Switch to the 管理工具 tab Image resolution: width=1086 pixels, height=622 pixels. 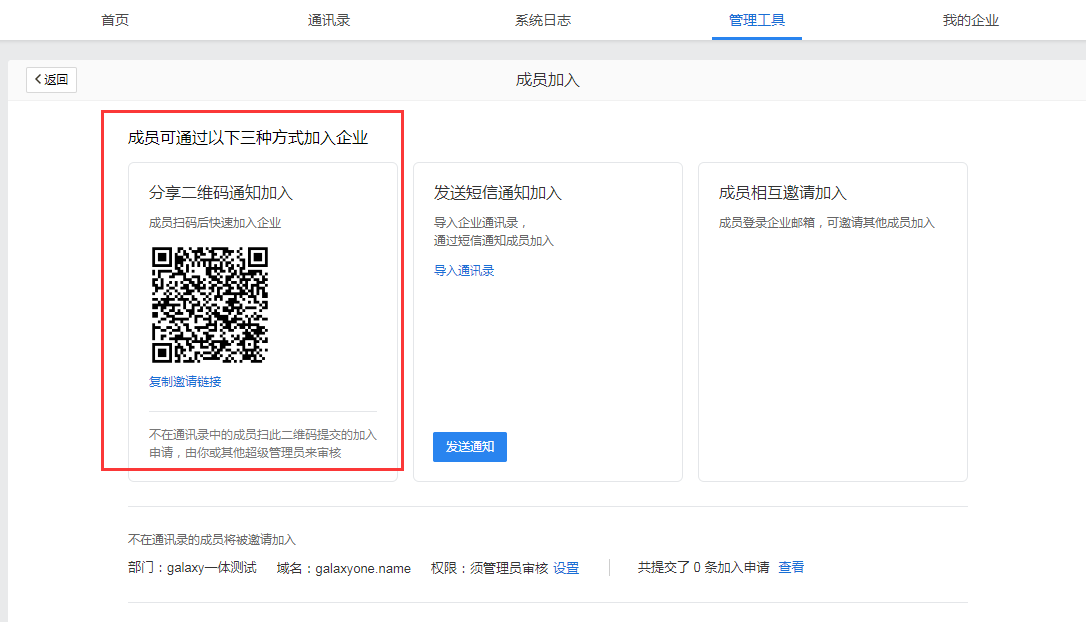(756, 19)
